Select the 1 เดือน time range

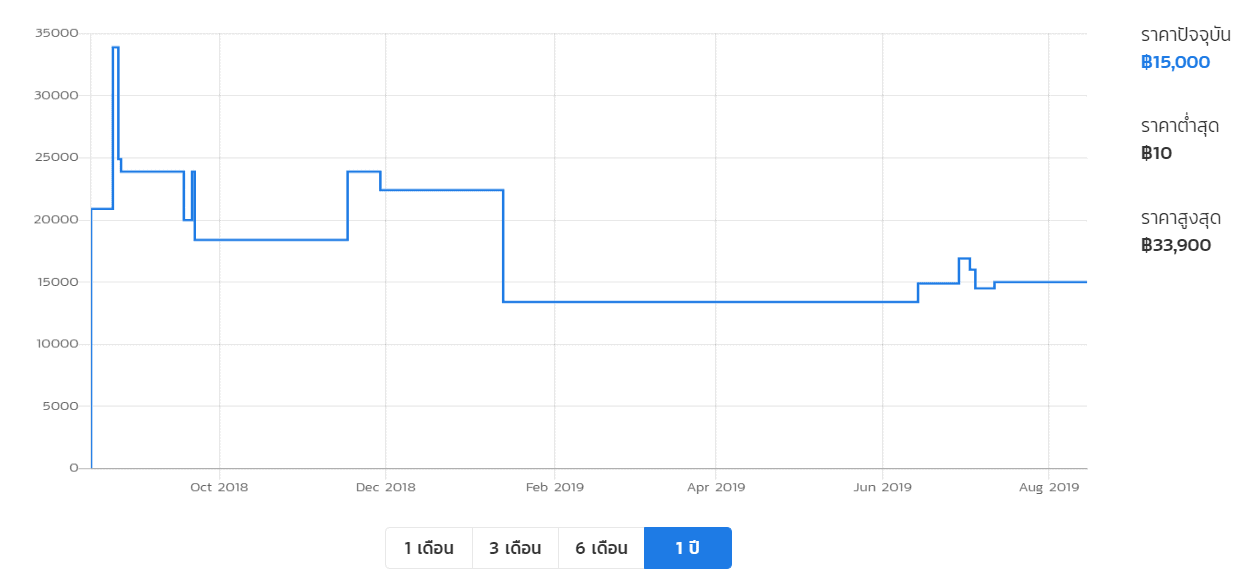click(429, 548)
